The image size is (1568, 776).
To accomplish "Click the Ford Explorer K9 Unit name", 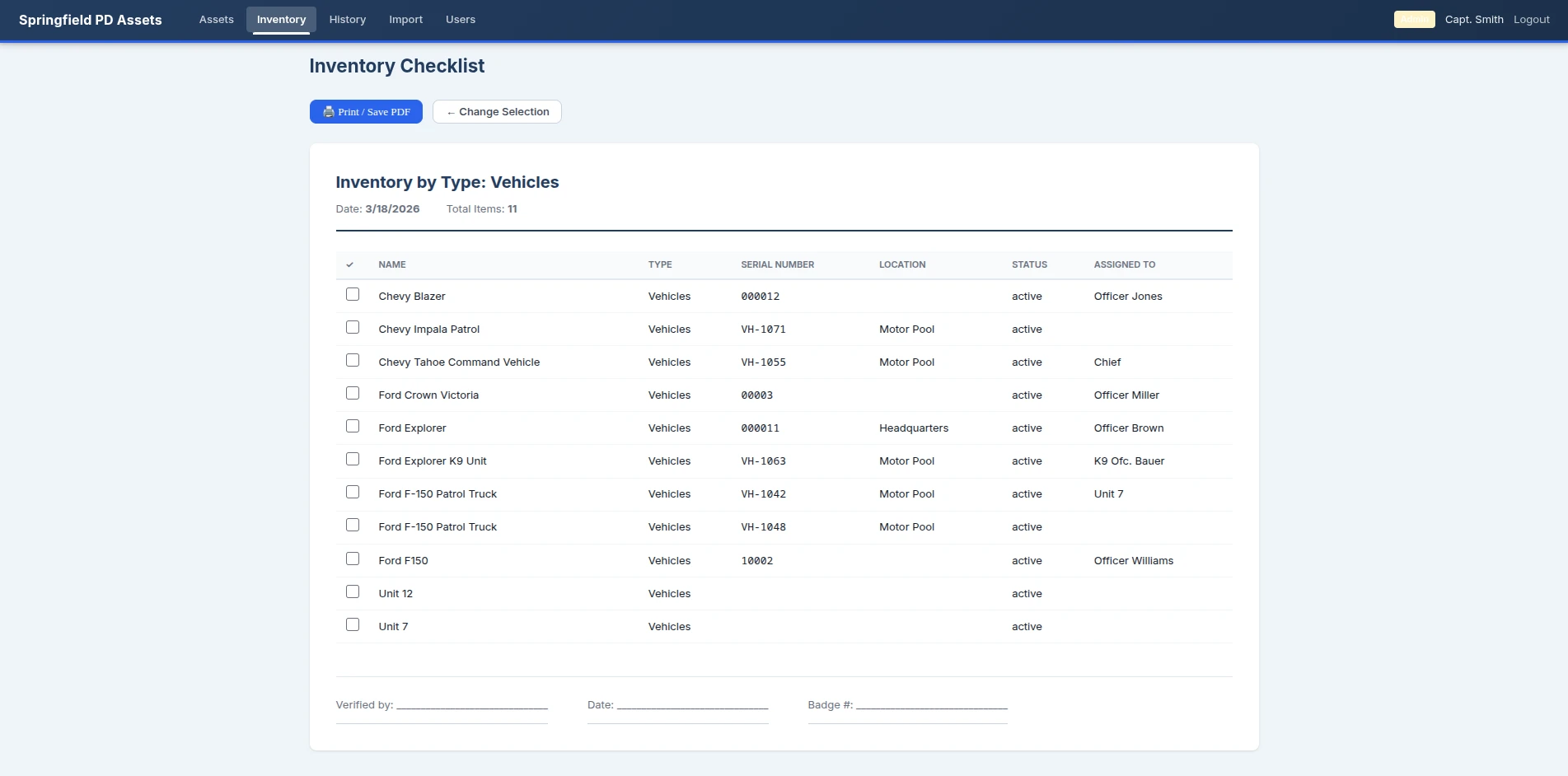I will [x=433, y=461].
